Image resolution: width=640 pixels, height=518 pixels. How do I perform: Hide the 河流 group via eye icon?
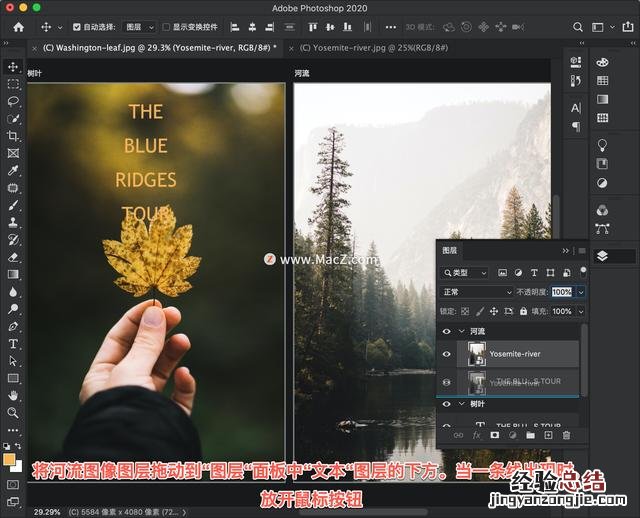[x=447, y=331]
